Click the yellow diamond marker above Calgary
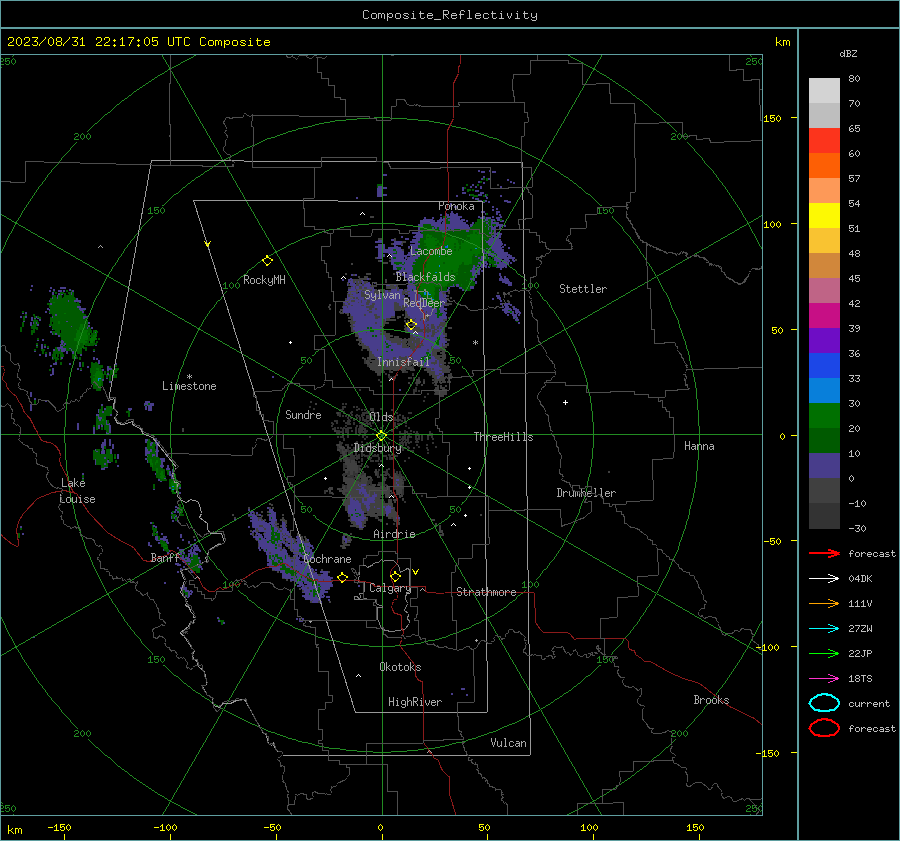Viewport: 900px width, 841px height. pyautogui.click(x=395, y=576)
